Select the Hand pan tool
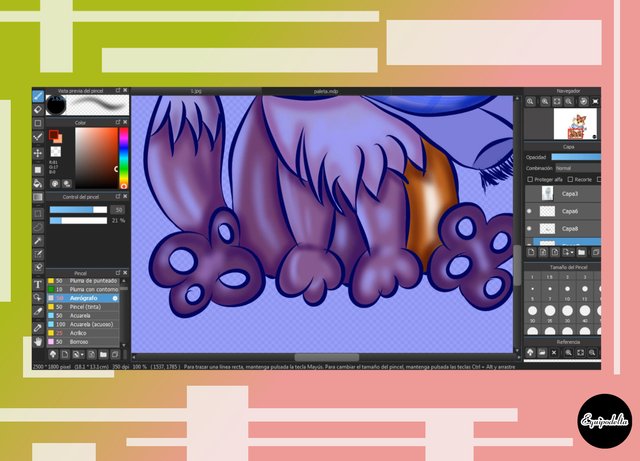Screen dimensions: 640x461 tap(38, 342)
